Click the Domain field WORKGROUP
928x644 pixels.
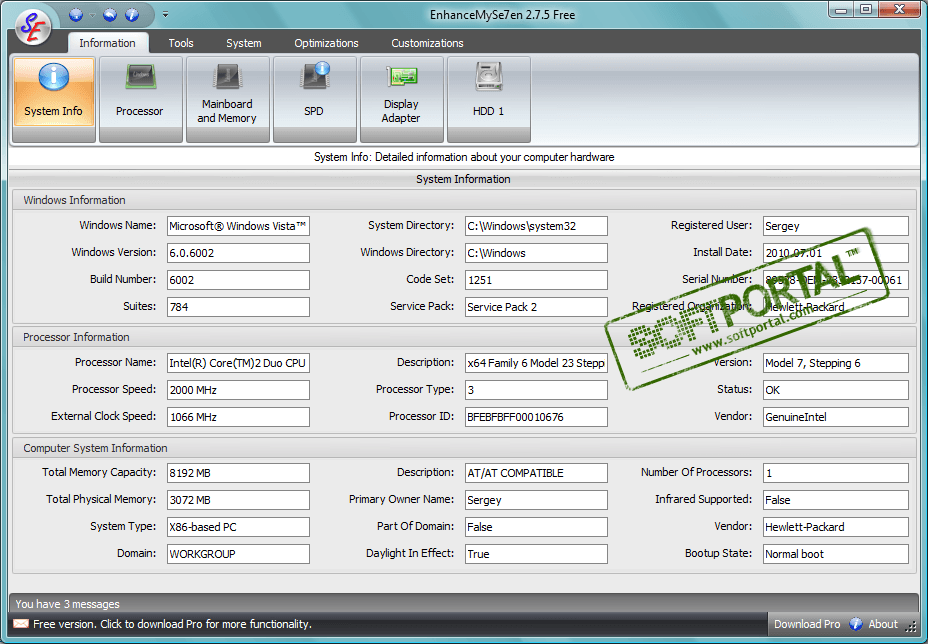coord(238,554)
